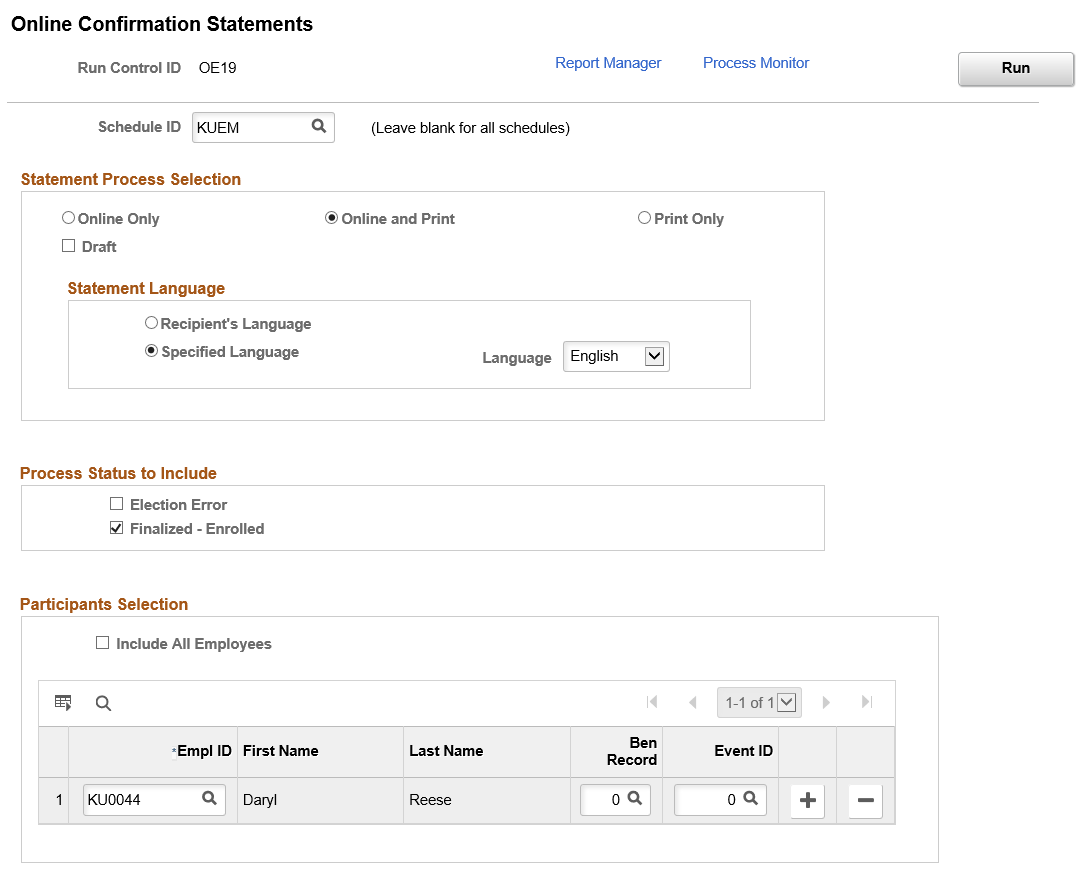Click the Run Control ID value OE19
The width and height of the screenshot is (1086, 877).
[x=217, y=68]
